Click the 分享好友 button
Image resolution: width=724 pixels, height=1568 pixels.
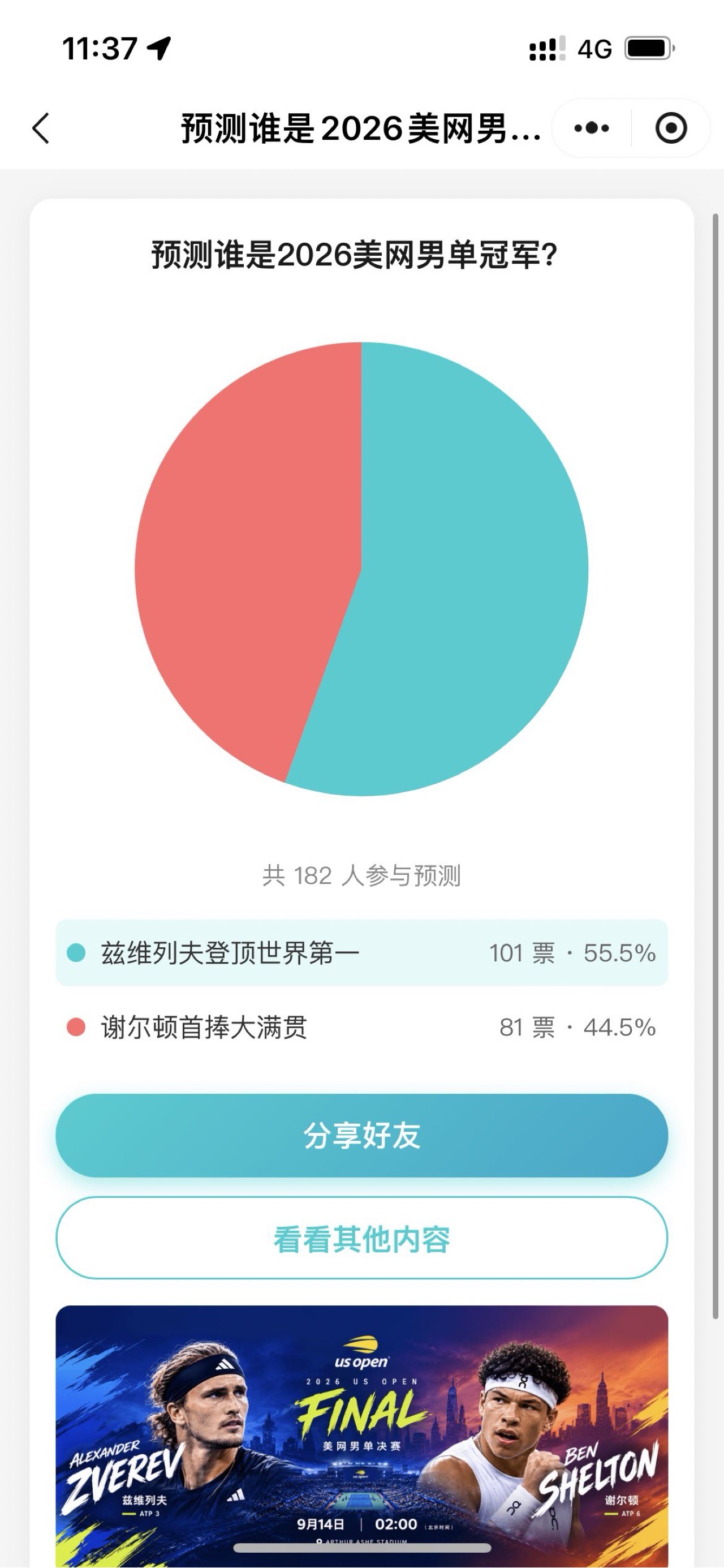coord(361,1135)
